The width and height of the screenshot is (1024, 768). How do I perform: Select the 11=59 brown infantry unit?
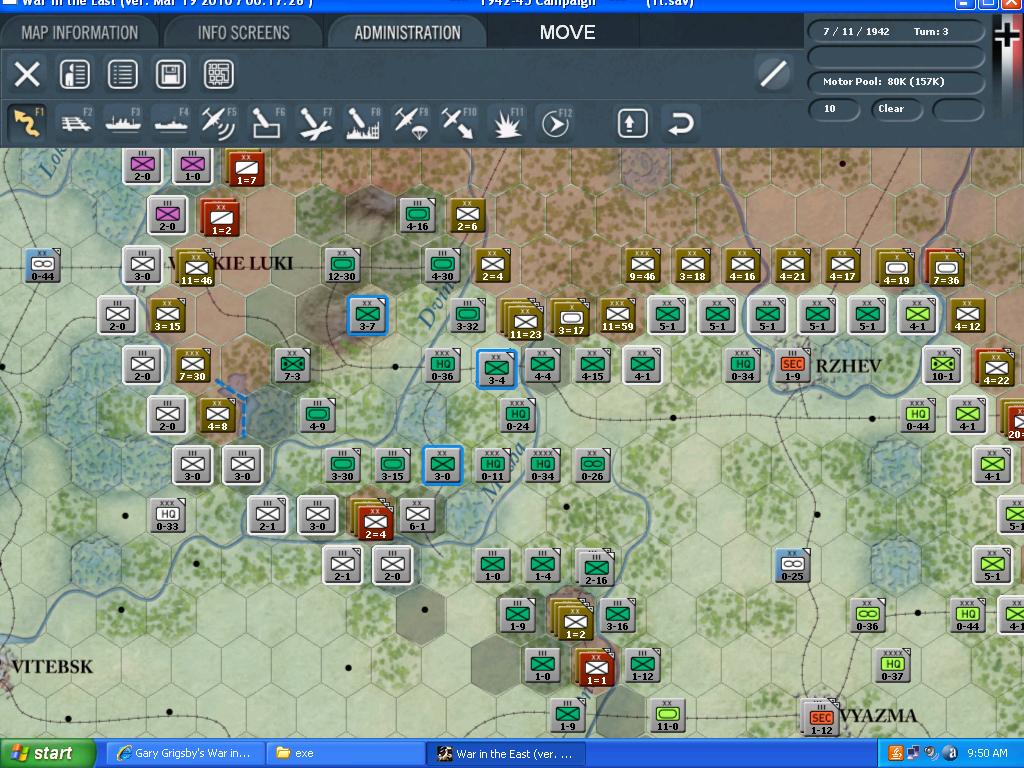tap(617, 315)
